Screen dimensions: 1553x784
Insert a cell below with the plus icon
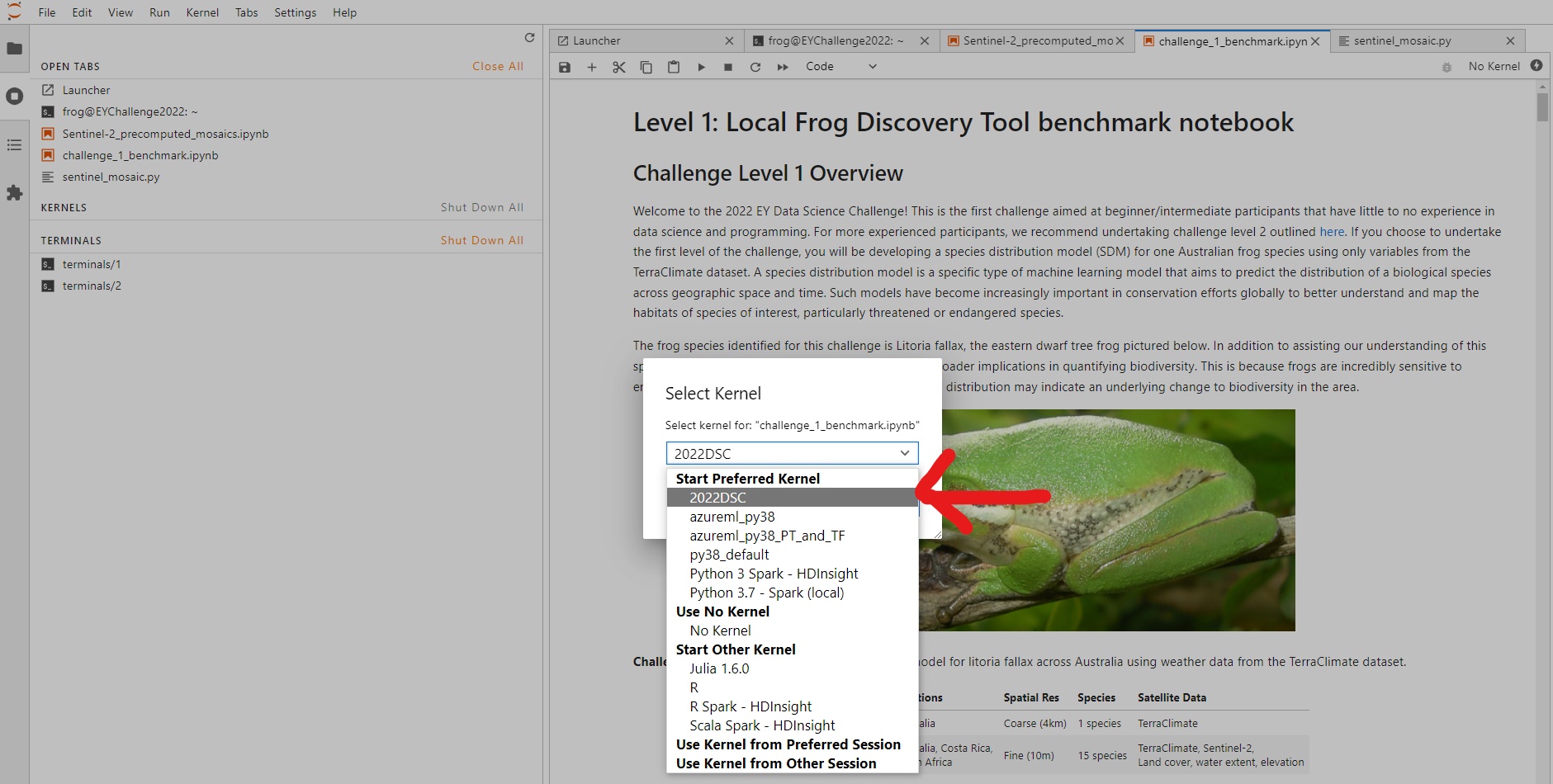coord(592,67)
